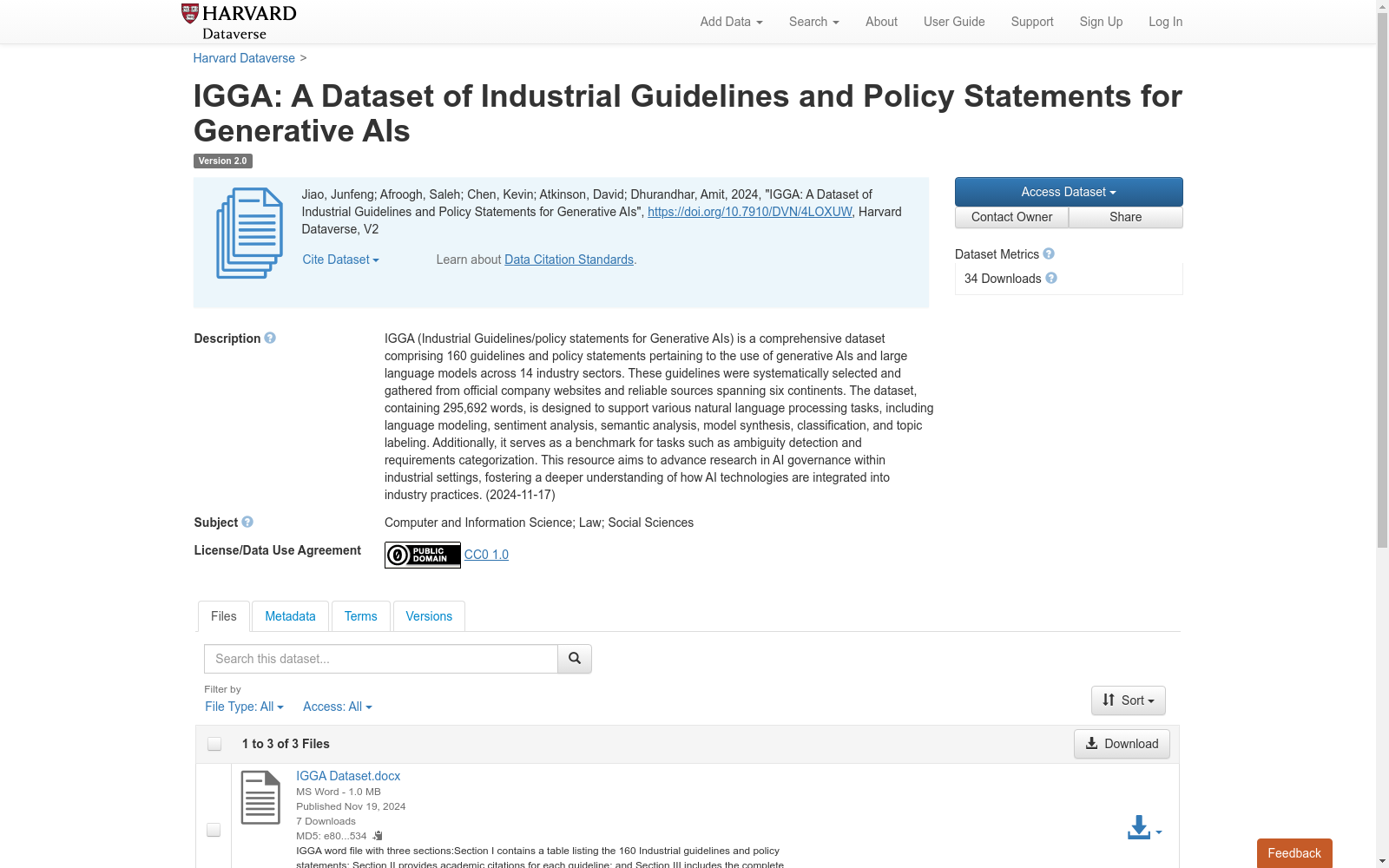The width and height of the screenshot is (1389, 868).
Task: Open the Add Data dropdown menu
Action: coord(731,22)
